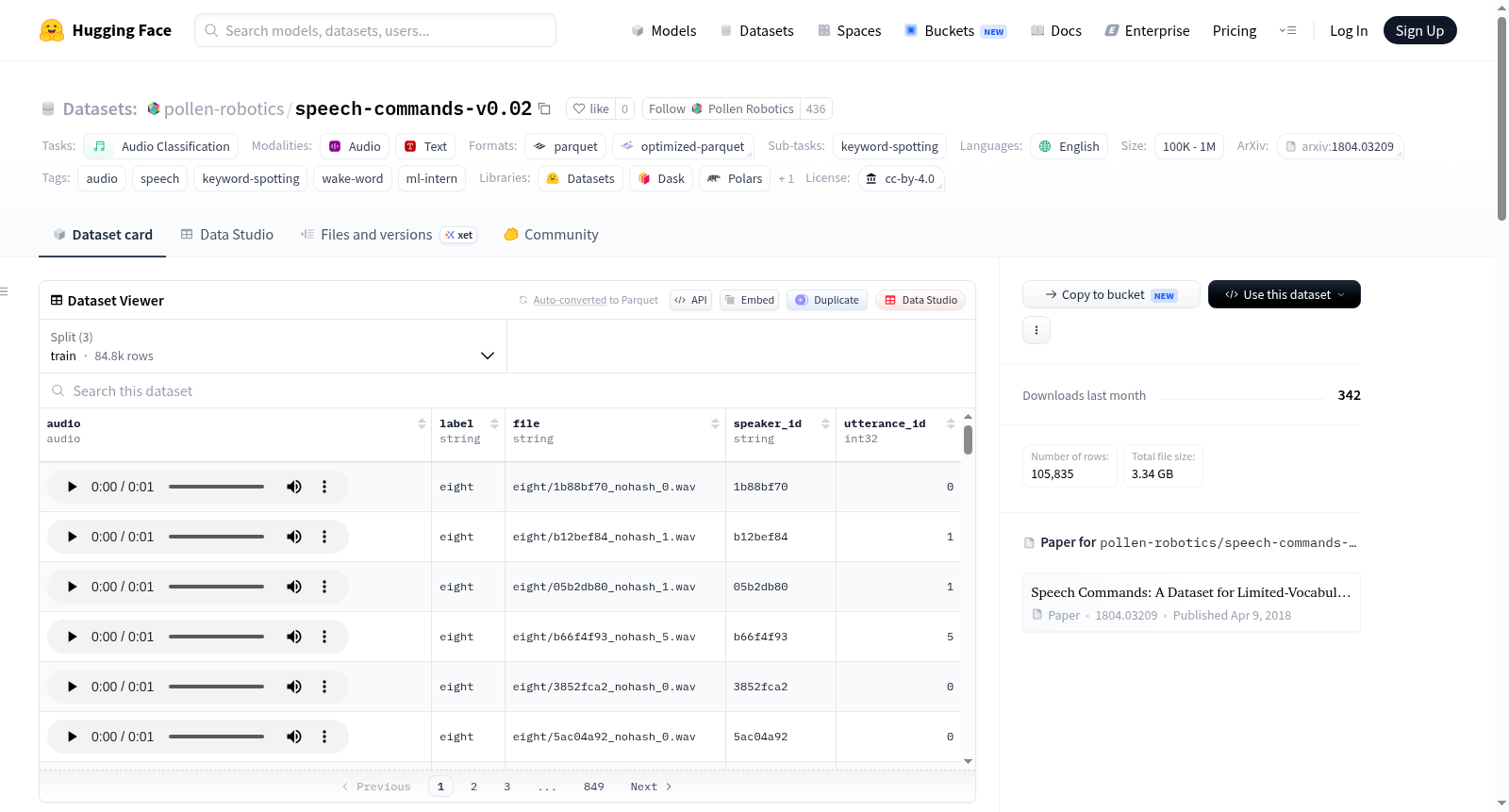Screen dimensions: 1509x812
Task: Play audio for eight/b66f4f93_nohash_5.wav
Action: [x=72, y=637]
